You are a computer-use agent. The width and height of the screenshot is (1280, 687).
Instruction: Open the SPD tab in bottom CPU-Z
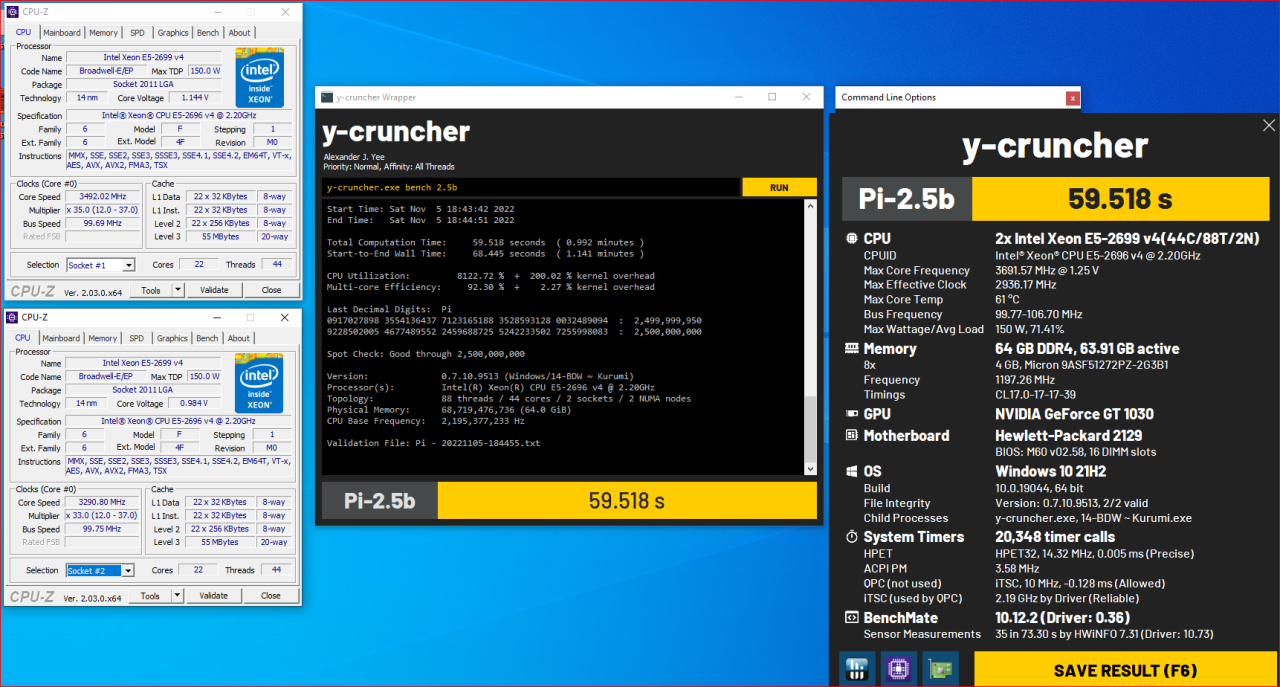tap(136, 339)
